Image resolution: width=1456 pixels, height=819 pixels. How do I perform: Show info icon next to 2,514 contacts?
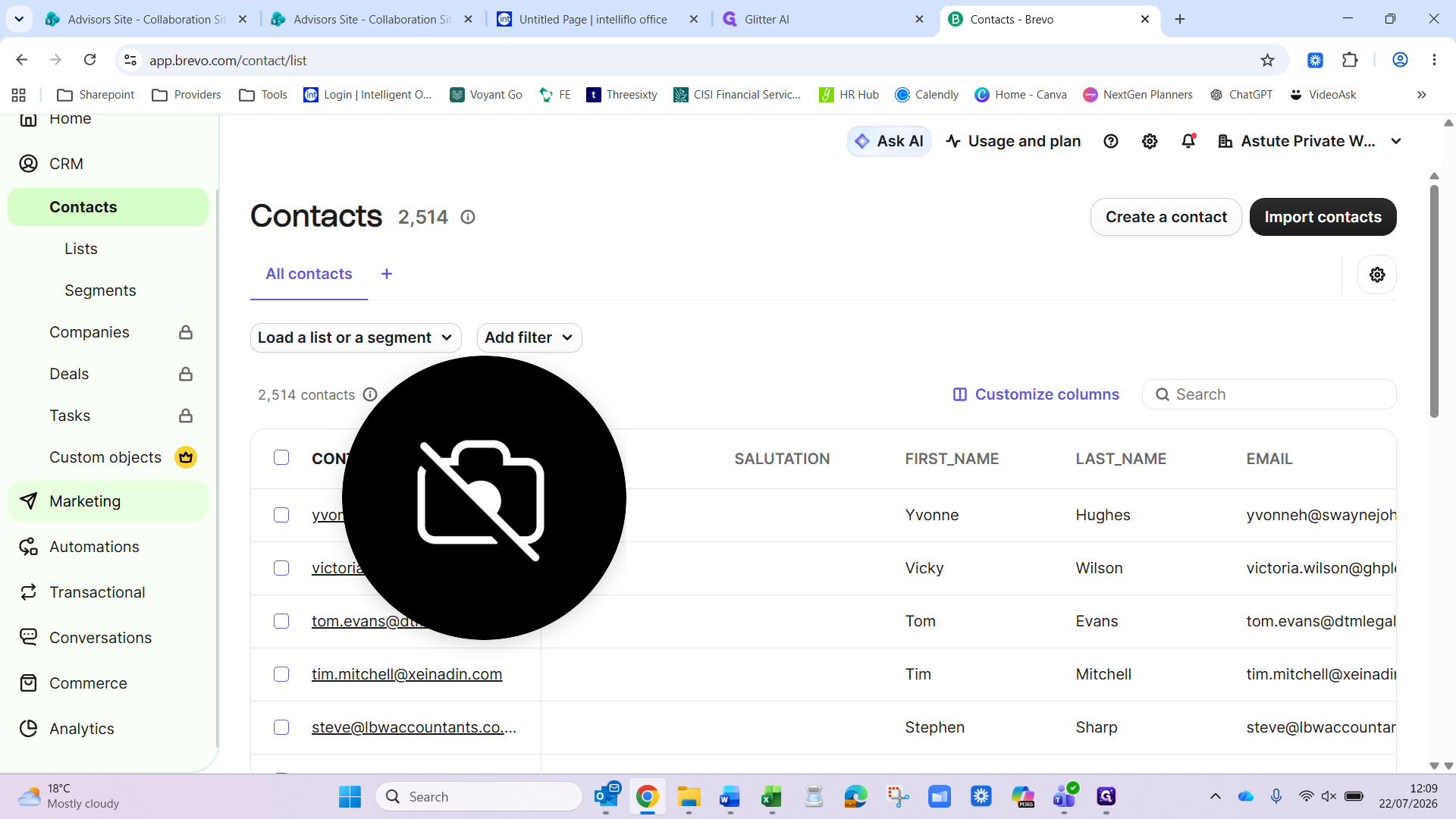[x=370, y=394]
